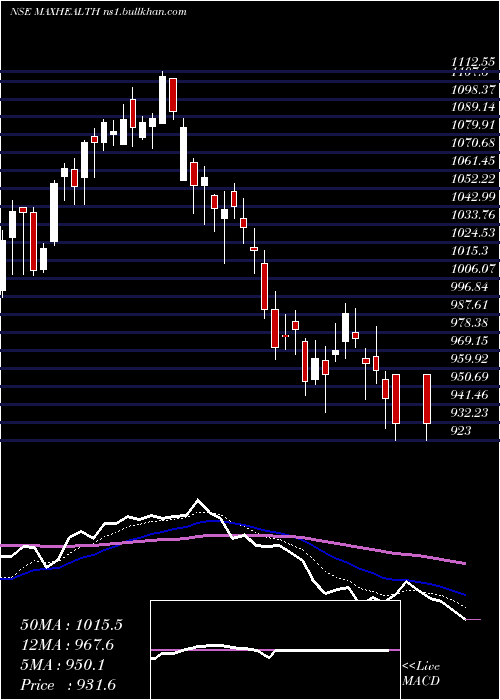The width and height of the screenshot is (500, 700).
Task: Click the last red candlestick on the right
Action: click(x=427, y=399)
